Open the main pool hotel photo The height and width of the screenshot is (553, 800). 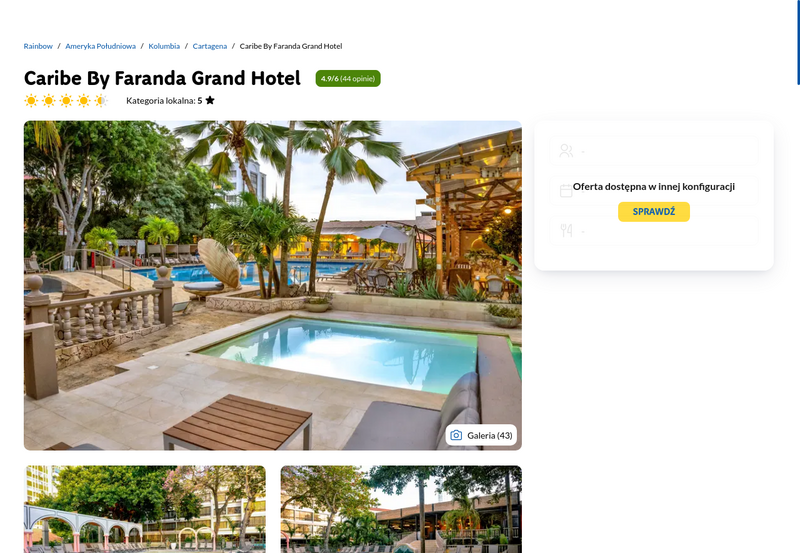tap(272, 285)
